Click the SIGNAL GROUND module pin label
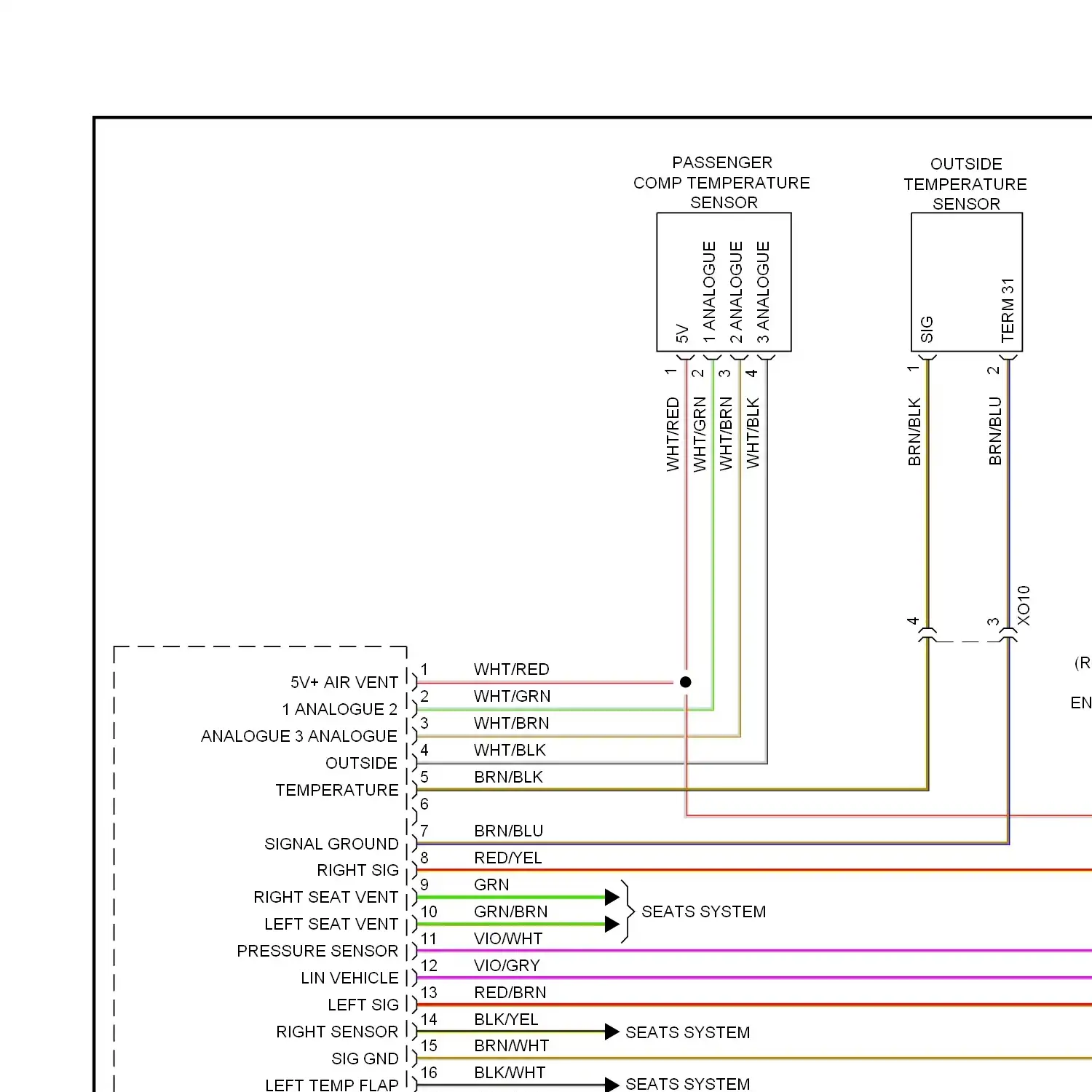Image resolution: width=1092 pixels, height=1092 pixels. click(x=331, y=844)
